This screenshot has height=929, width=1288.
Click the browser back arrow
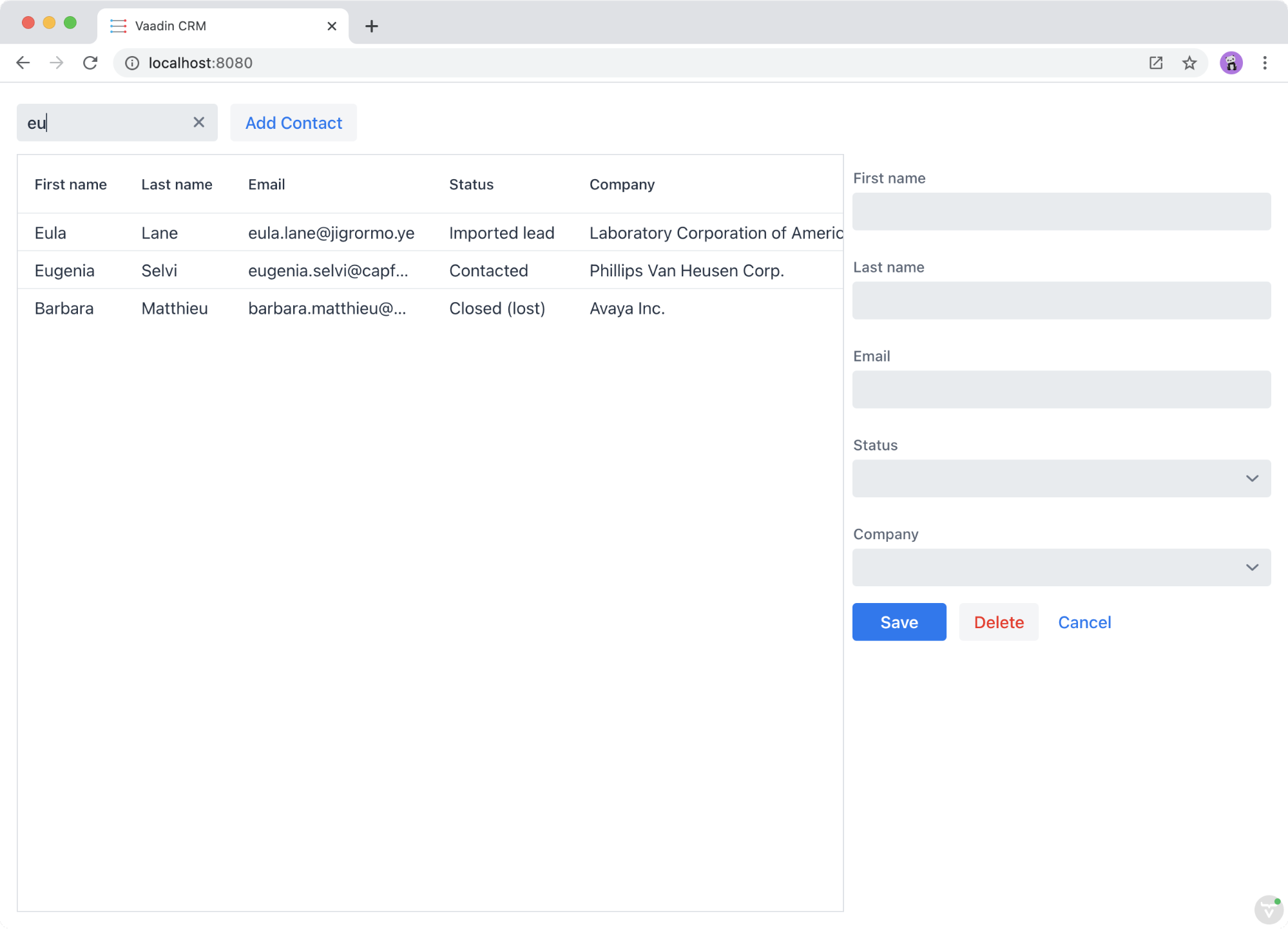click(23, 62)
